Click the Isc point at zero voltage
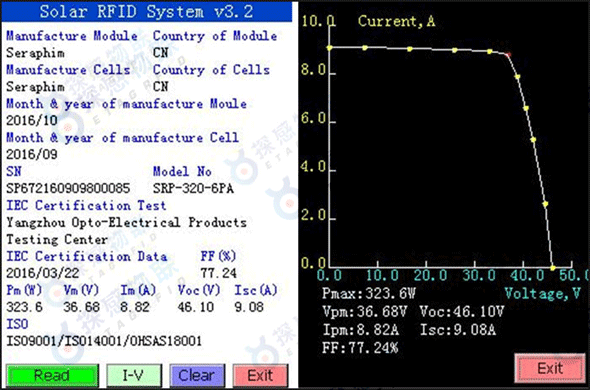Screen dimensions: 590x390 point(330,48)
